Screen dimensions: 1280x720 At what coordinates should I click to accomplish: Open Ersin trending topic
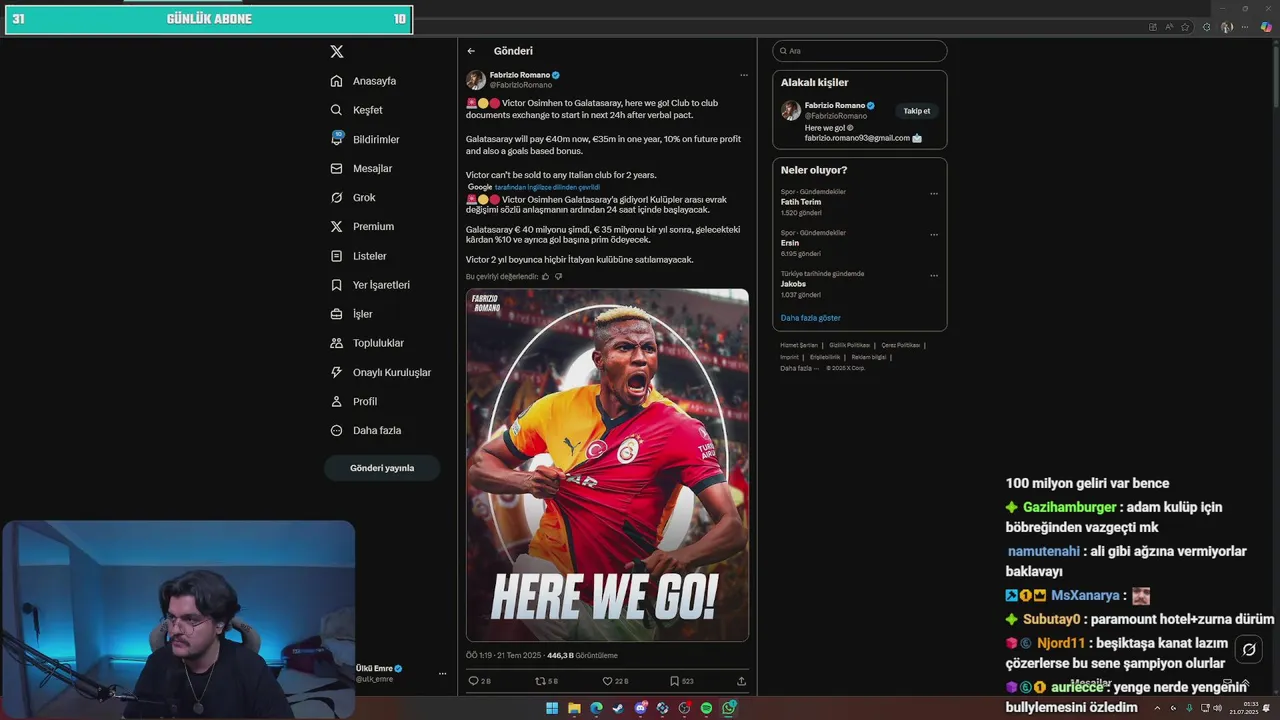pos(790,243)
